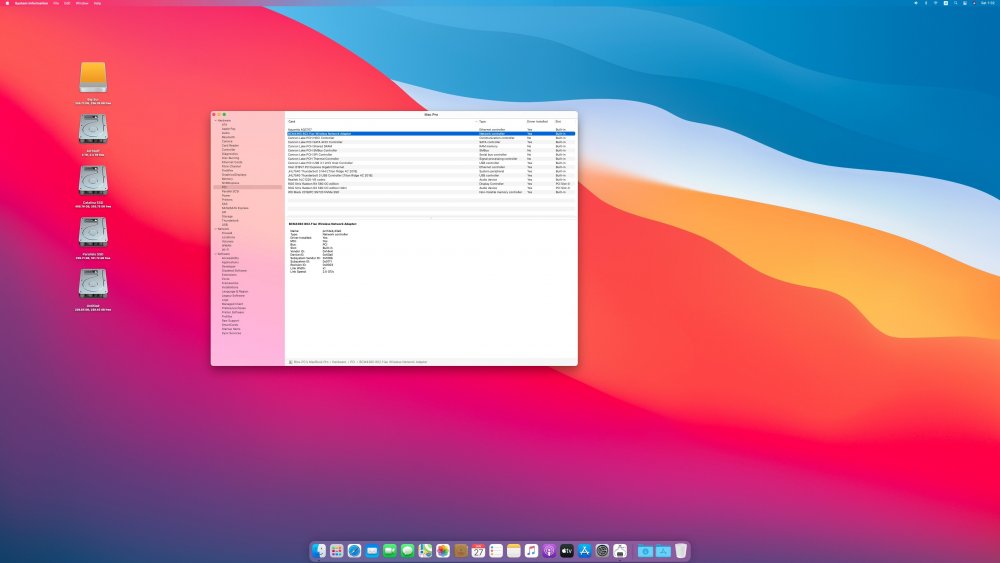
Task: Open Notes from the Dock
Action: click(513, 550)
